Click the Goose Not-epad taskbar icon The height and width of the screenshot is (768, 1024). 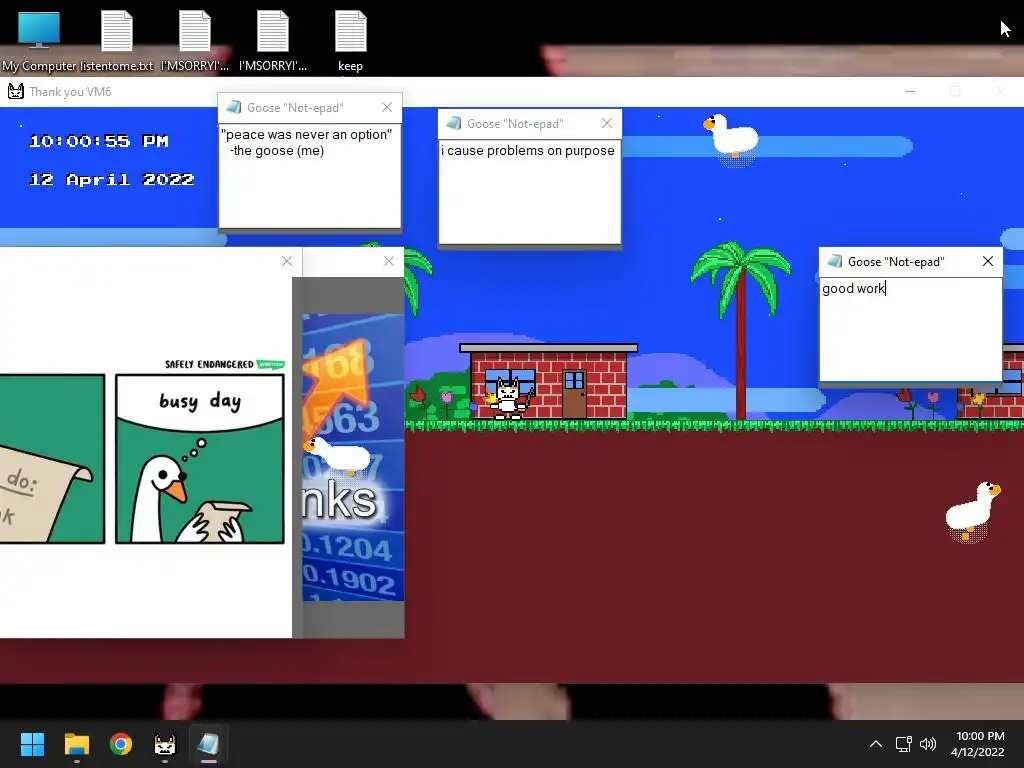[x=208, y=744]
